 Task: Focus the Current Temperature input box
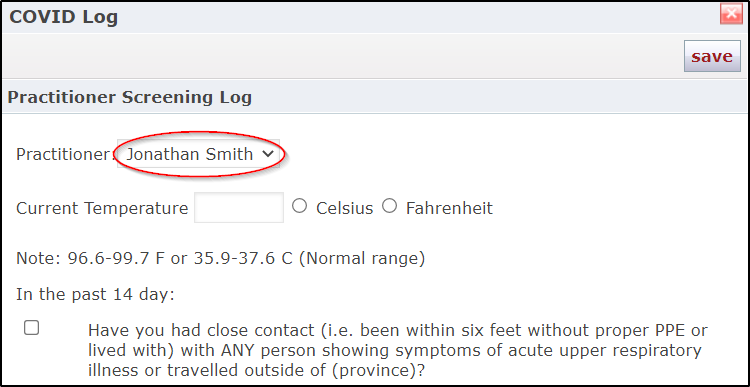(239, 208)
